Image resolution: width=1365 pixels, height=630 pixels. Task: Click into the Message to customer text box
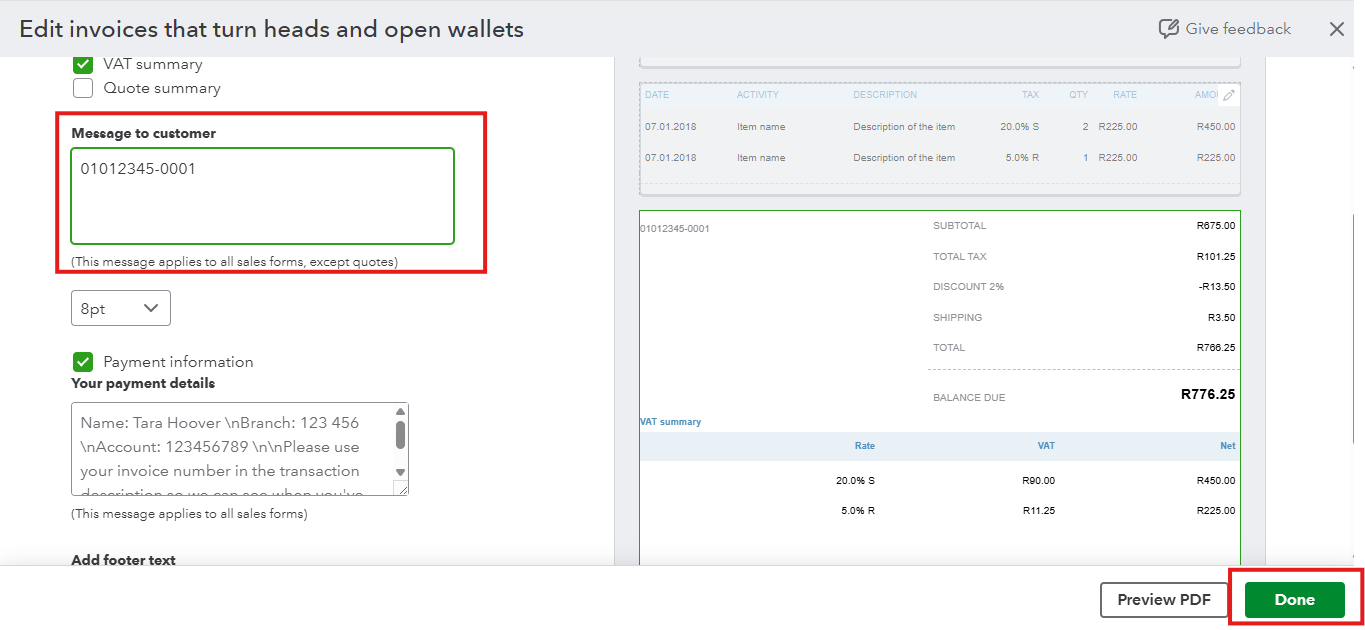pyautogui.click(x=262, y=196)
